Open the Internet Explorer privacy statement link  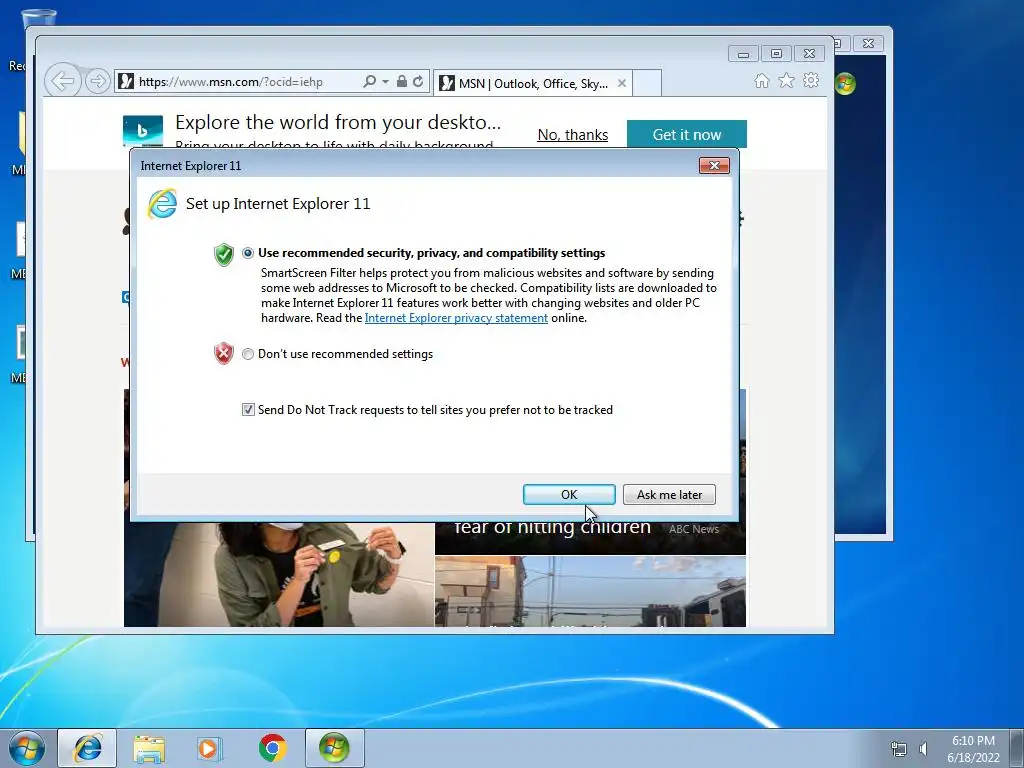tap(456, 318)
